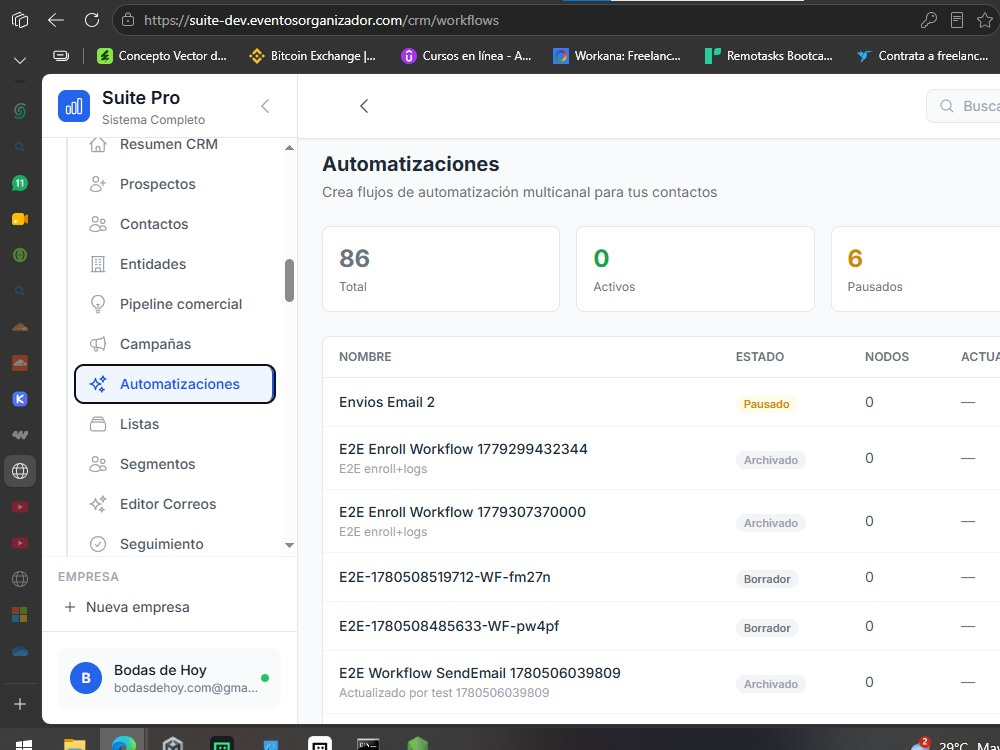Open the Pipeline comercial menu item
Image resolution: width=1000 pixels, height=750 pixels.
click(x=175, y=304)
